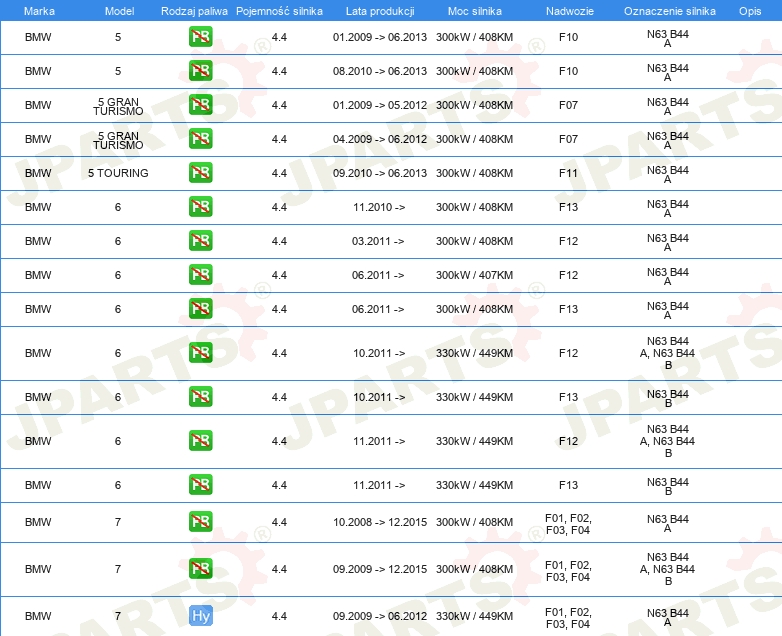Select 'F13' in row 11.2010 ->
The width and height of the screenshot is (782, 636).
tap(568, 207)
